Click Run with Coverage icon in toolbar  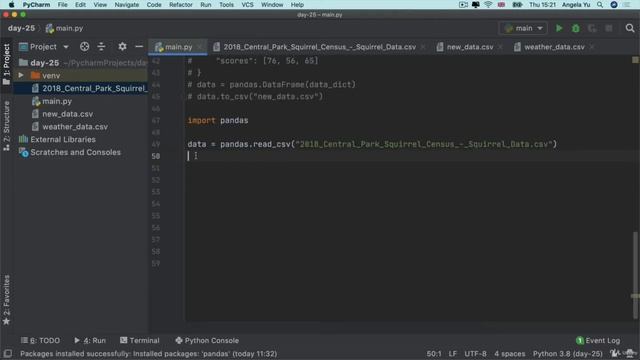592,28
